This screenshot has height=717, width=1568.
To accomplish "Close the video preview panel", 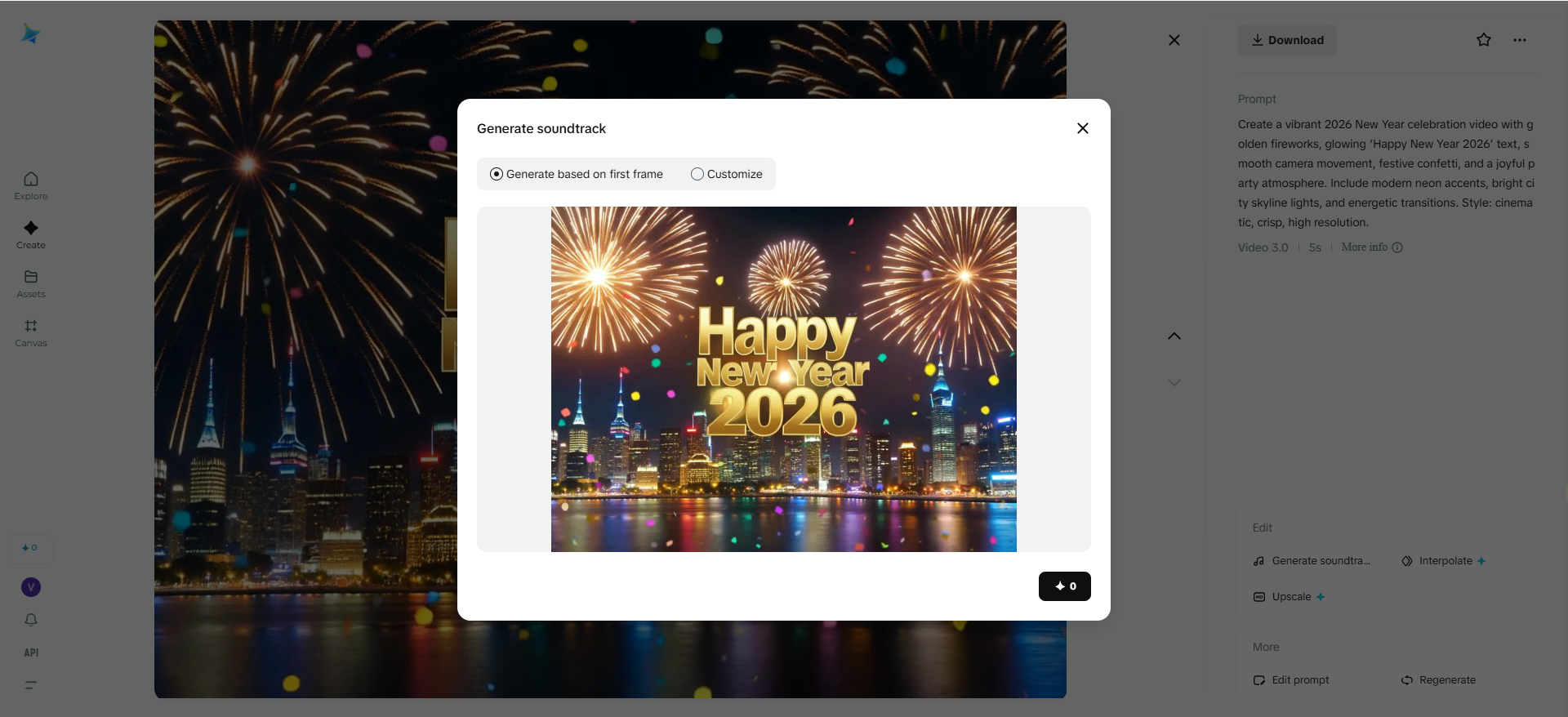I will pos(1174,40).
